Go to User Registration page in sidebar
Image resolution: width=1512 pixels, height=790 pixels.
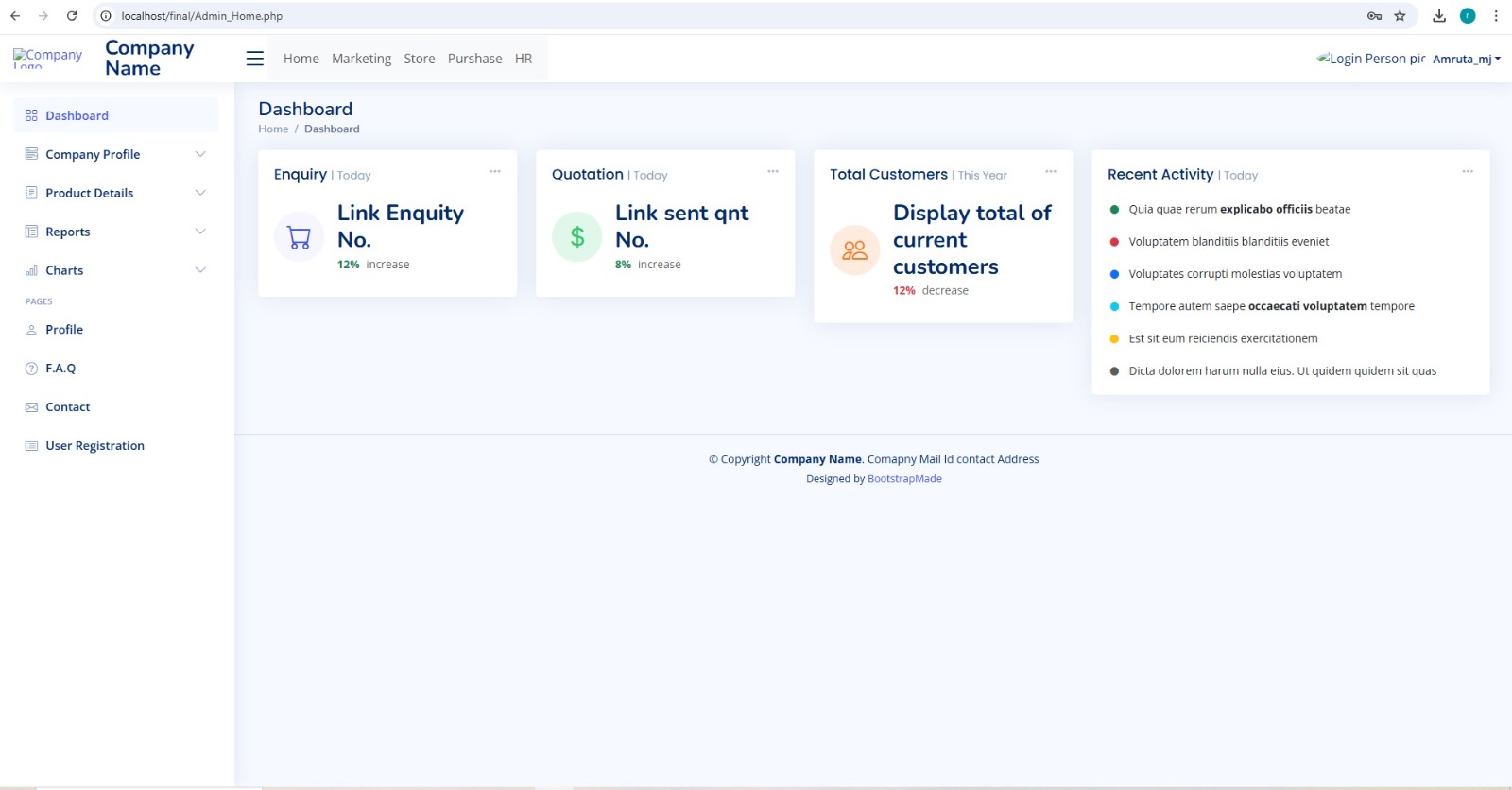pyautogui.click(x=94, y=446)
